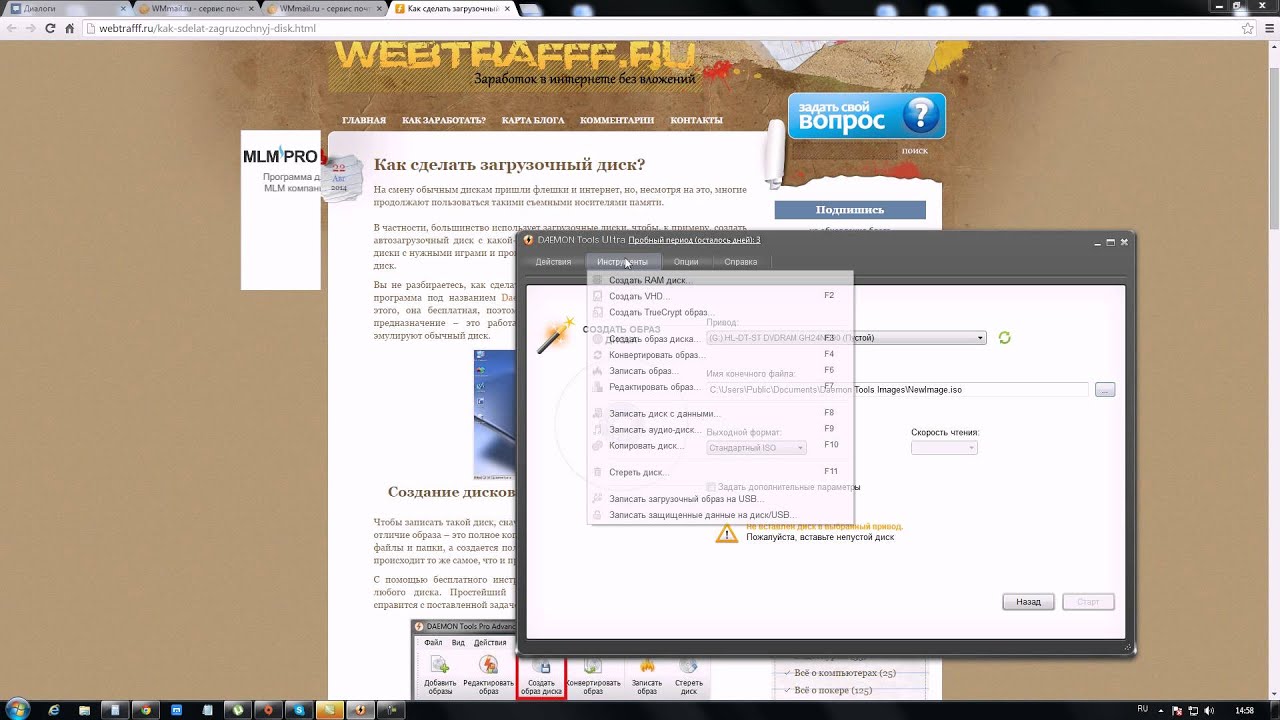This screenshot has width=1280, height=720.
Task: Click the volume icon in the system tray
Action: [x=1210, y=710]
